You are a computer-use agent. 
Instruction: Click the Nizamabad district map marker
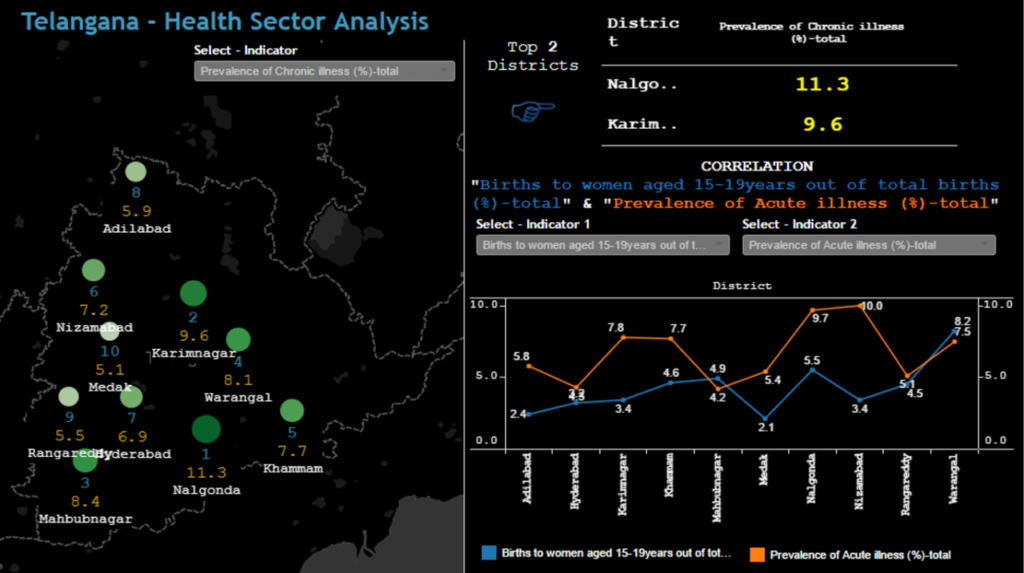pos(93,270)
